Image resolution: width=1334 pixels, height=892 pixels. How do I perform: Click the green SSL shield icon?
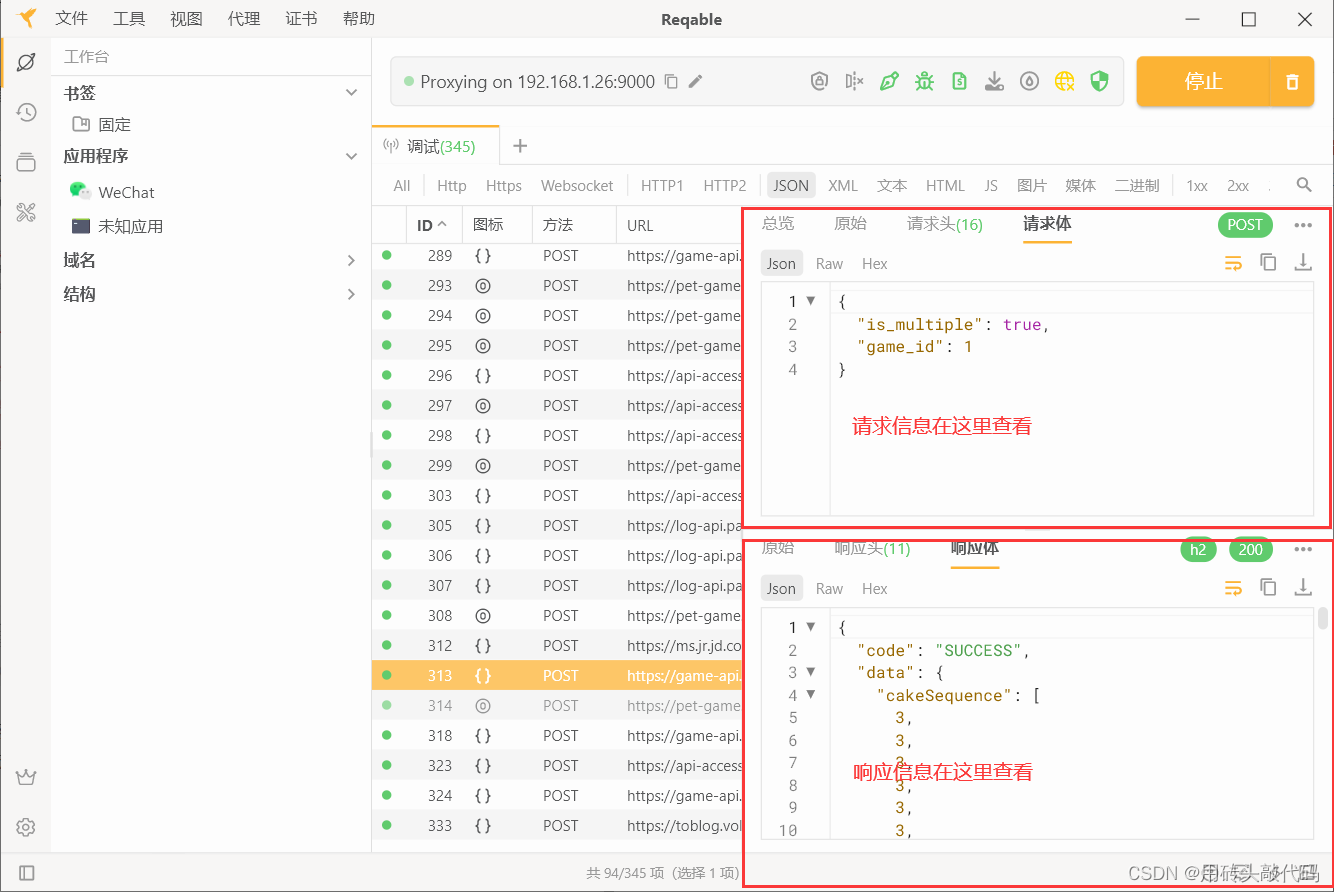tap(1099, 81)
